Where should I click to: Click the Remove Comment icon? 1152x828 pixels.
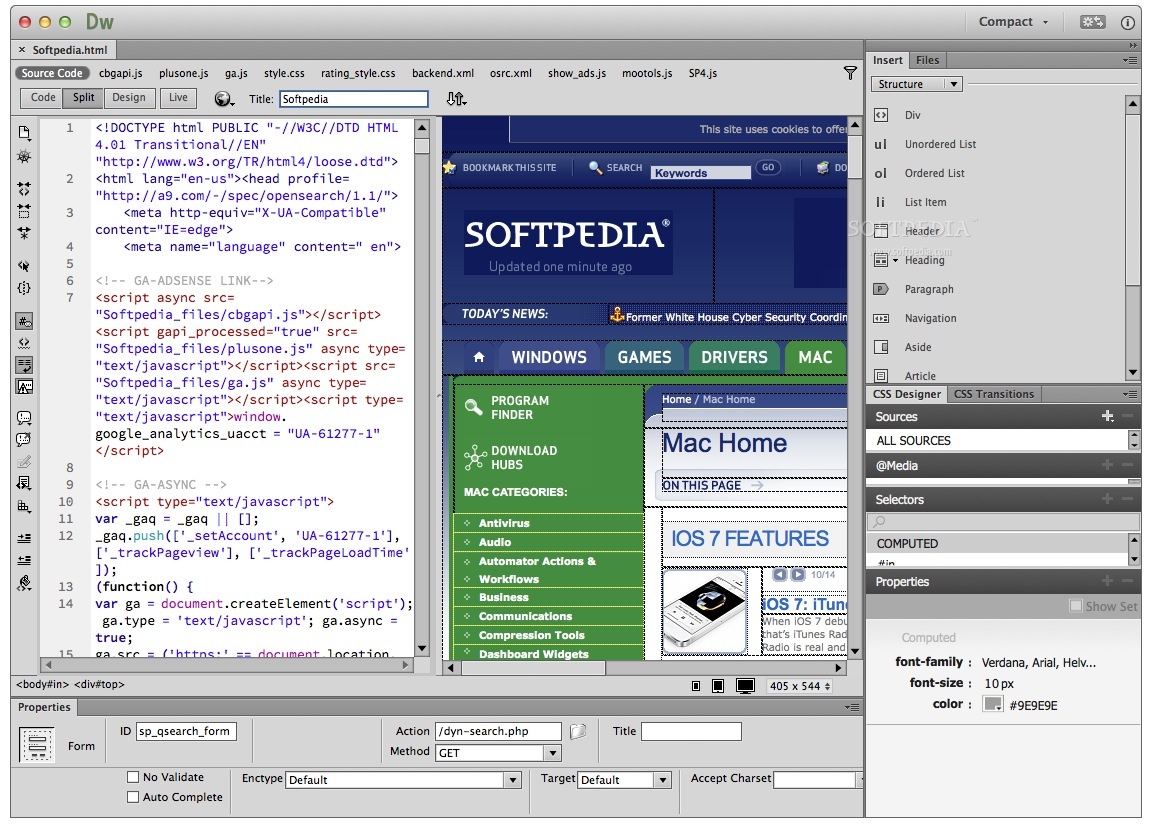24,440
